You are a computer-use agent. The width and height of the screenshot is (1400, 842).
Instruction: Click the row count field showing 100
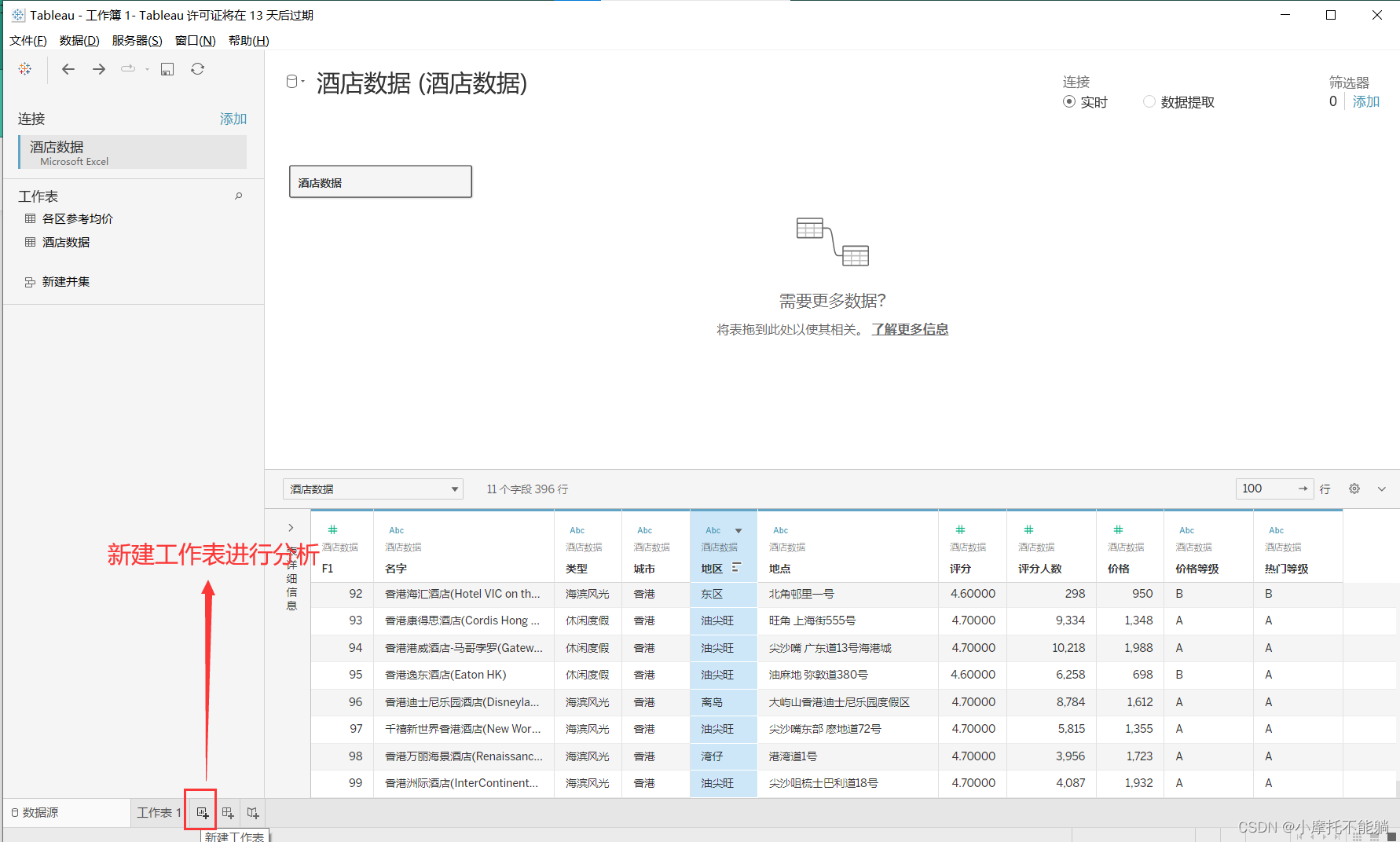click(1265, 489)
